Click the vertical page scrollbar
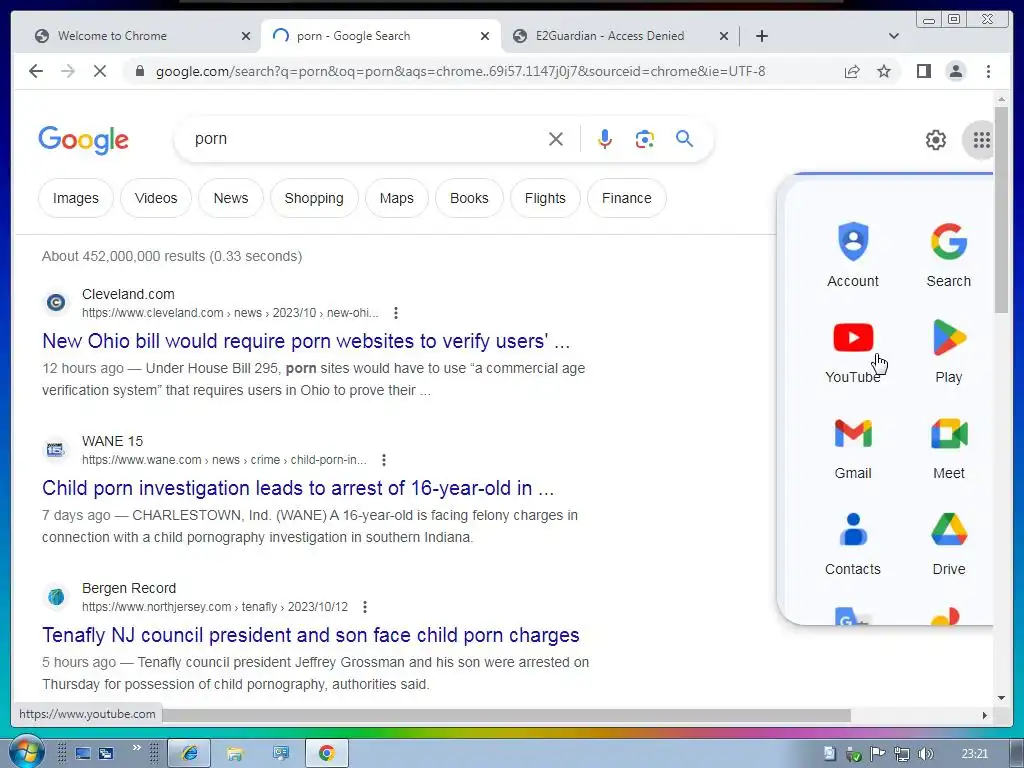This screenshot has height=768, width=1024. point(1001,209)
